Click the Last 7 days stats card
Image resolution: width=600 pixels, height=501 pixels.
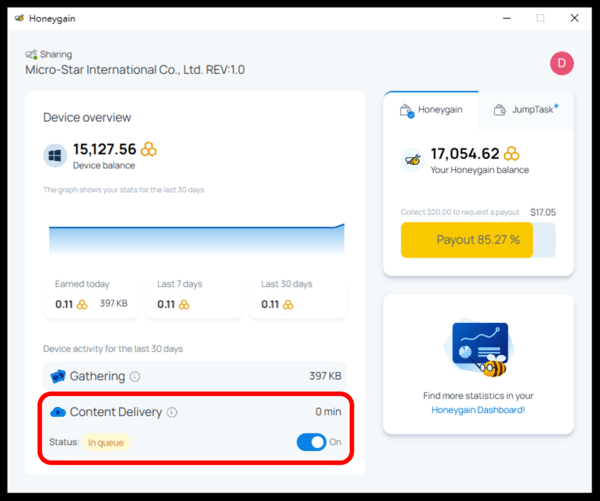click(196, 295)
